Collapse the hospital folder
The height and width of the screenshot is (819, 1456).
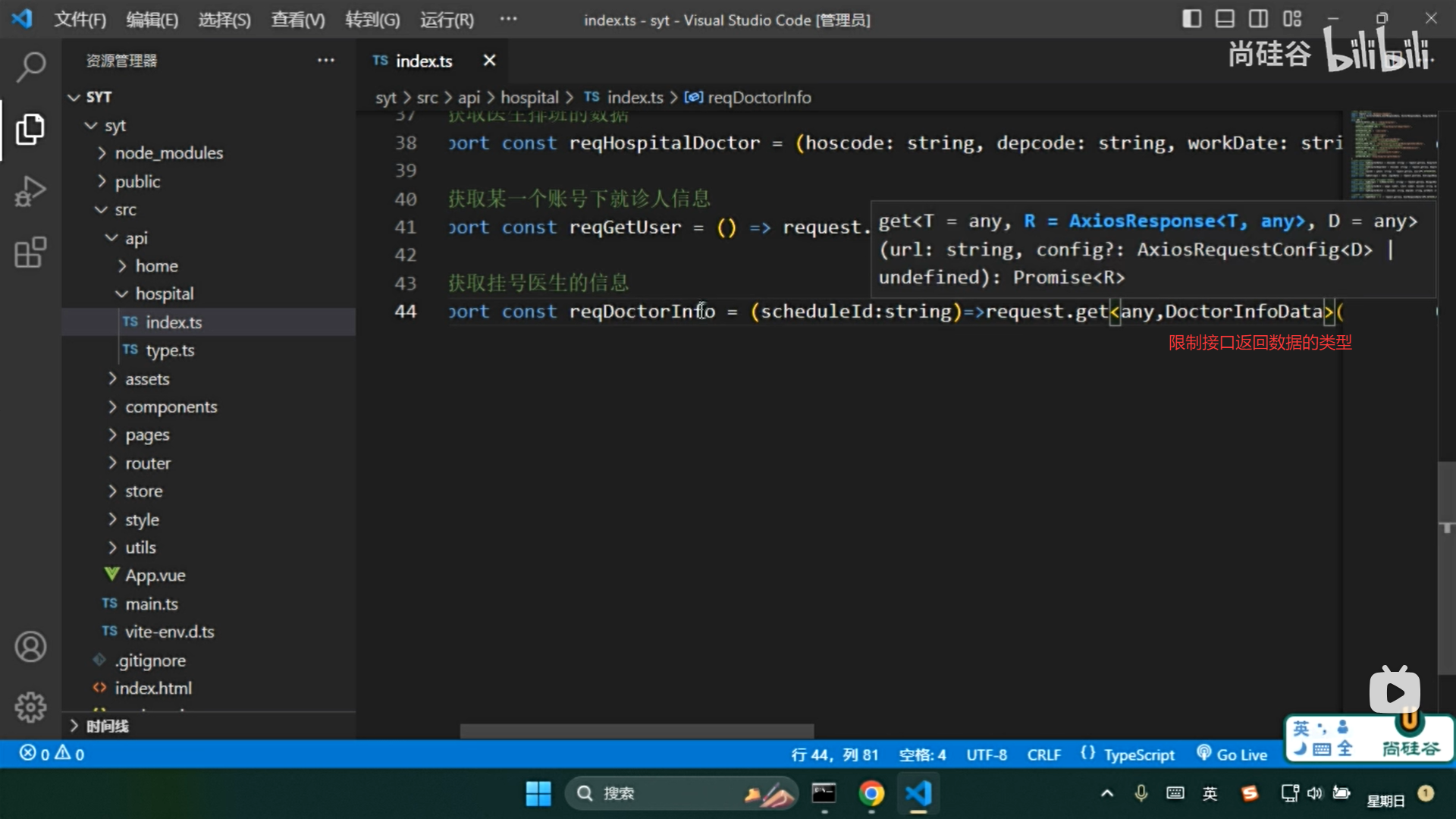pos(164,294)
